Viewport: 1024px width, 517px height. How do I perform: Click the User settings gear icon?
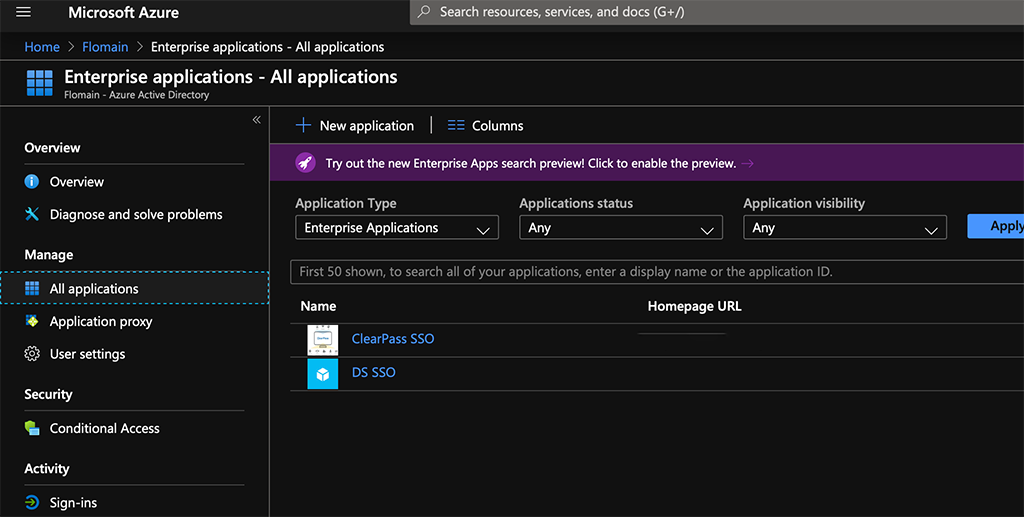pyautogui.click(x=31, y=354)
